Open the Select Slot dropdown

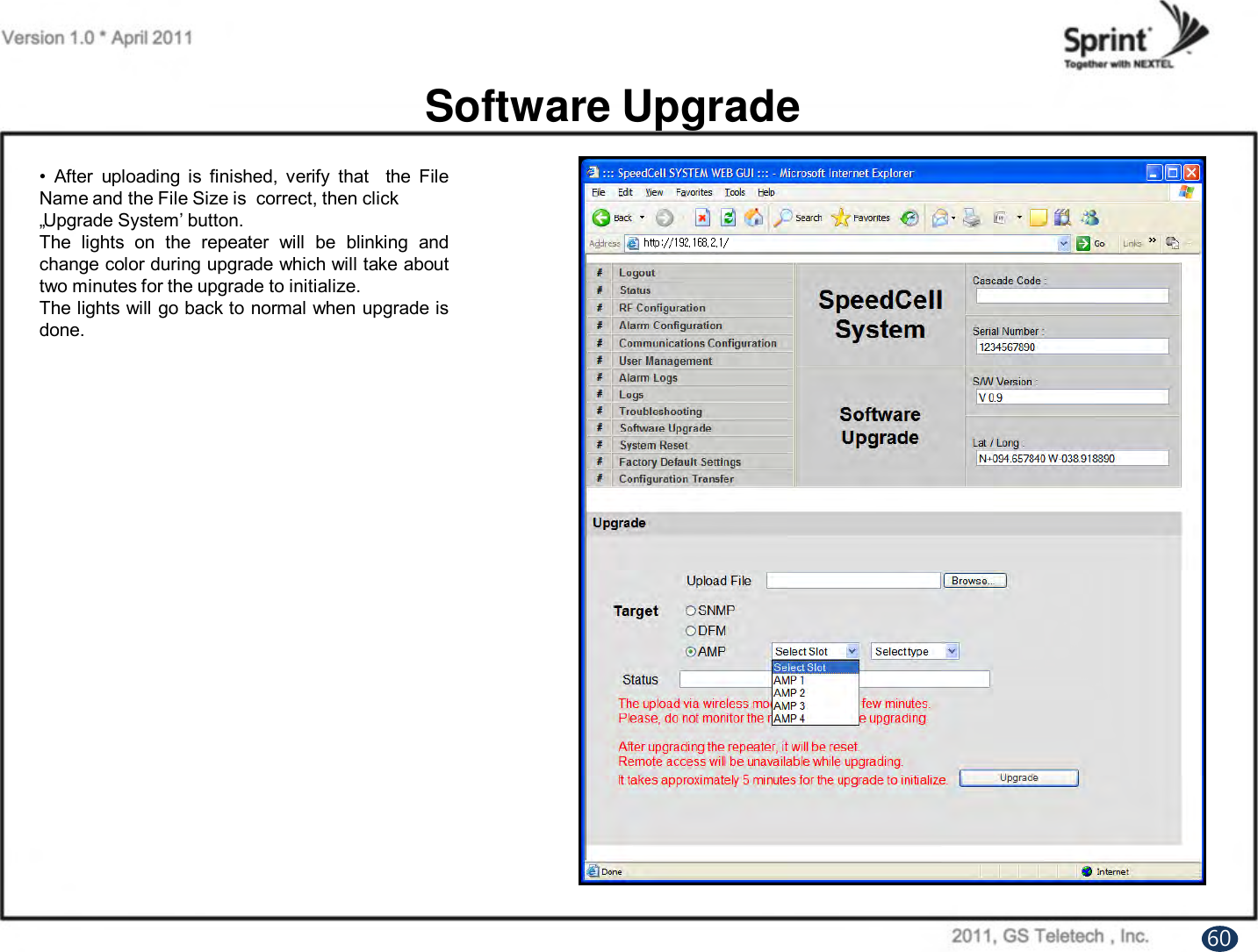click(x=815, y=651)
